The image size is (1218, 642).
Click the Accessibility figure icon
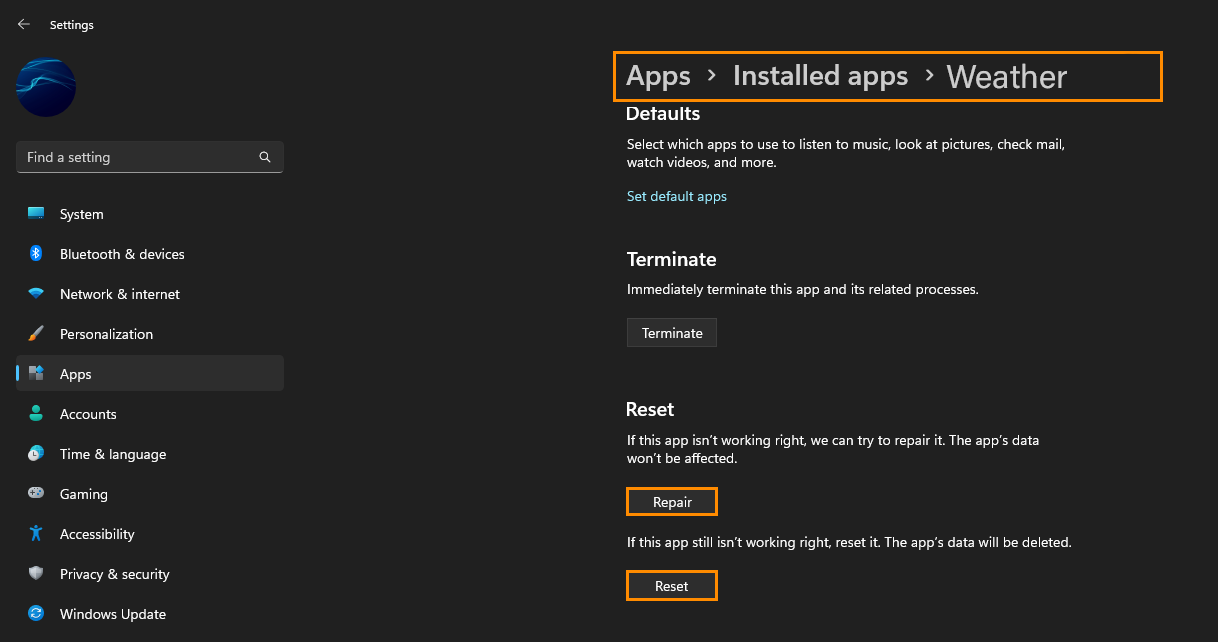click(x=36, y=534)
